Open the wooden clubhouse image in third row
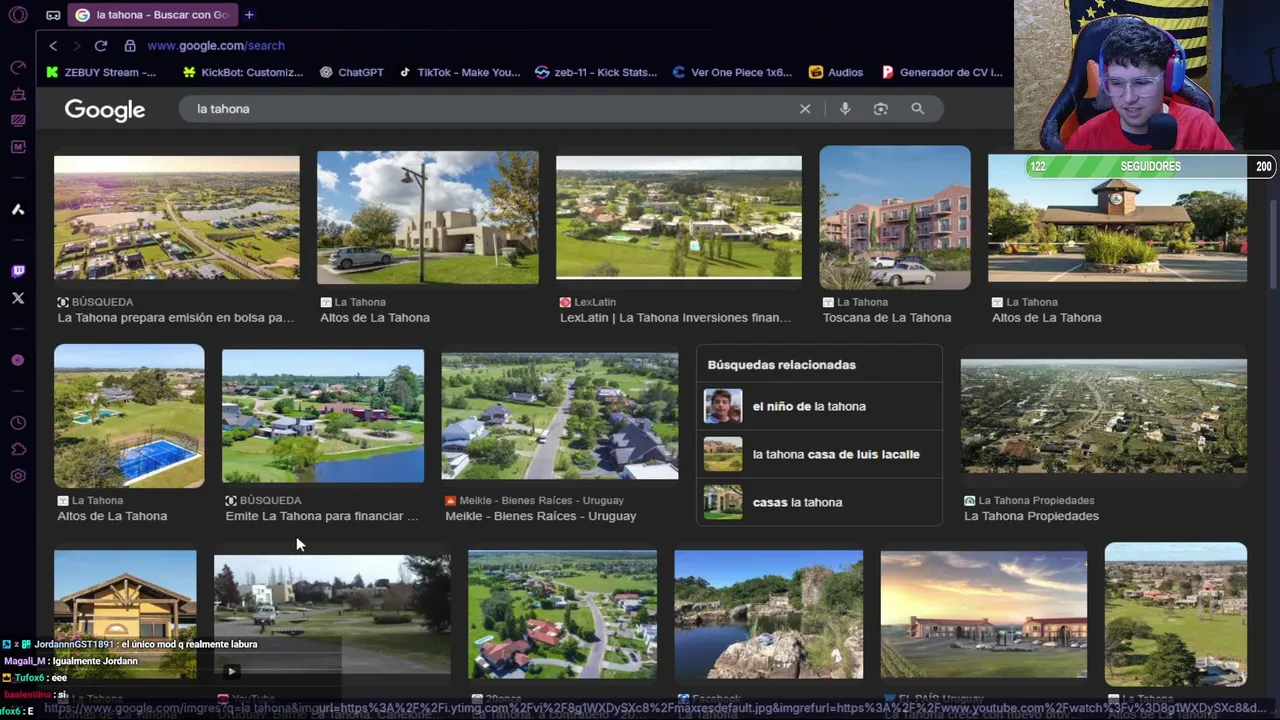The height and width of the screenshot is (720, 1280). (x=125, y=614)
